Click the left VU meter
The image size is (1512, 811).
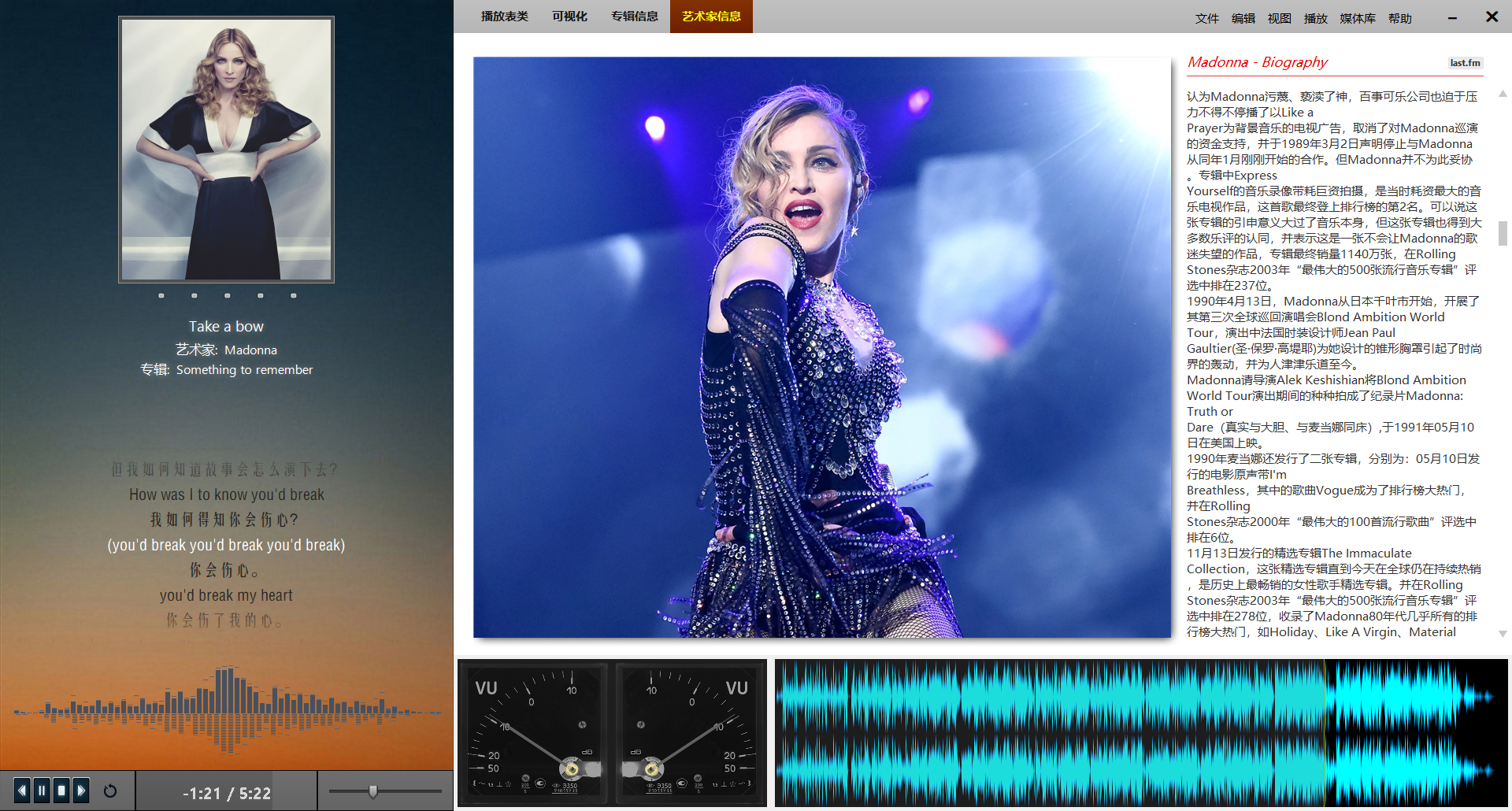point(535,733)
